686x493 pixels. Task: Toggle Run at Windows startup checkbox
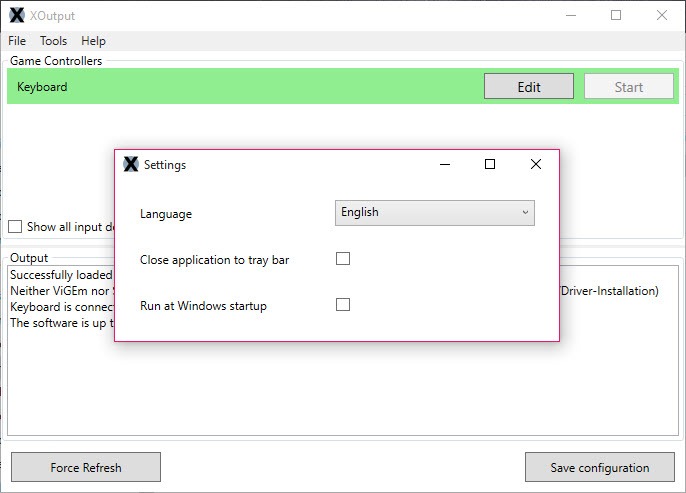coord(343,304)
